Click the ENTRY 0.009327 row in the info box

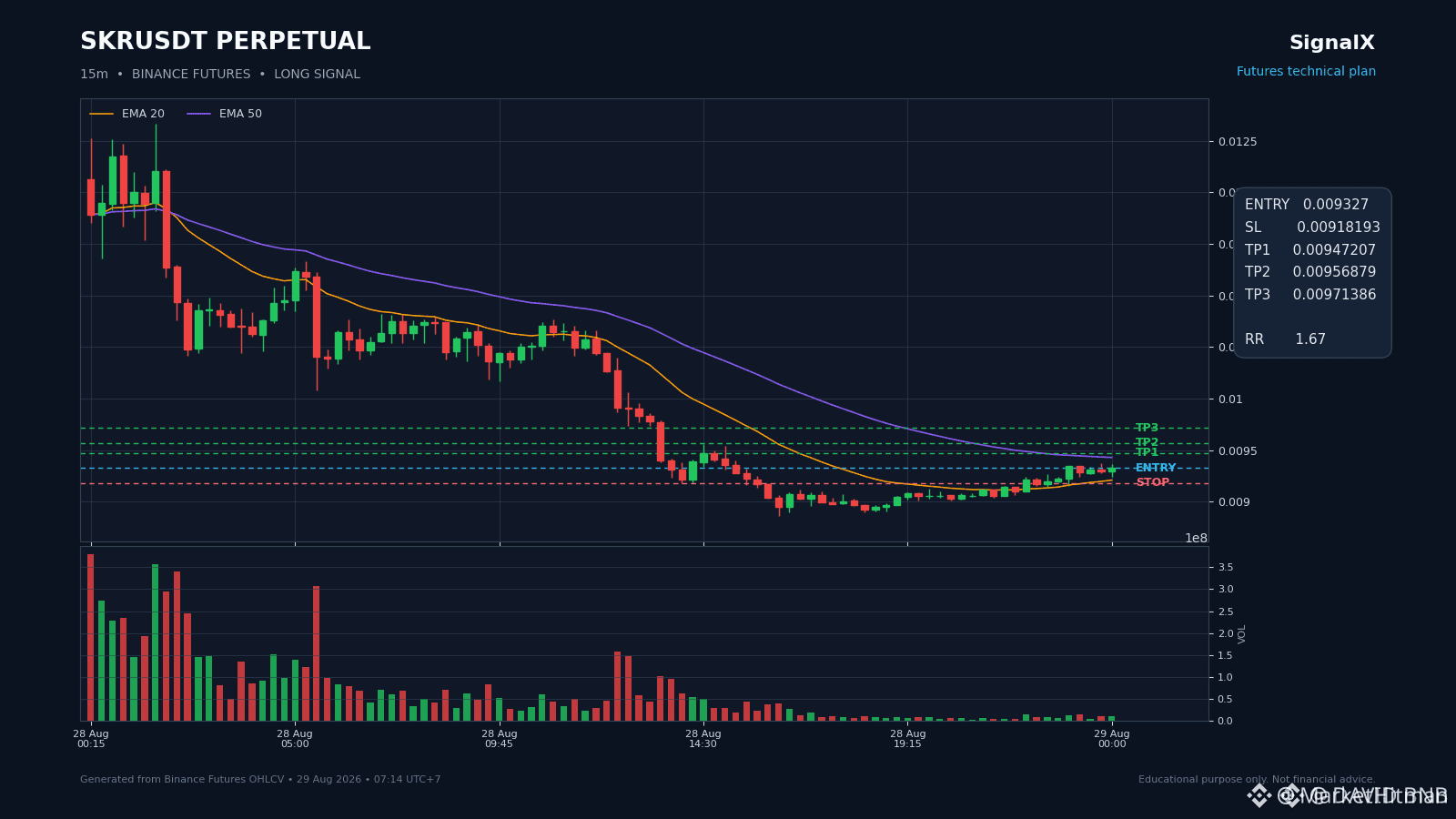1307,205
